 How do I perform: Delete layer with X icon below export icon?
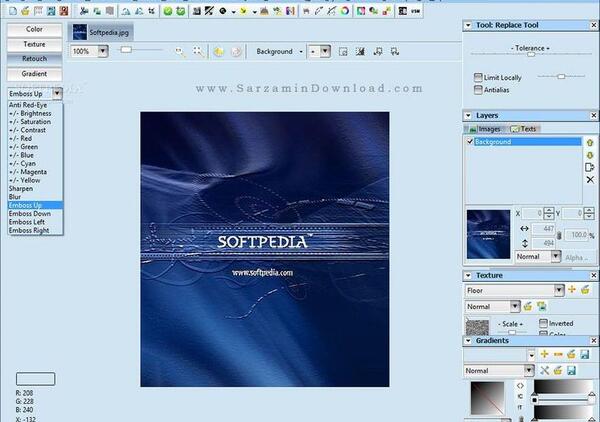click(x=590, y=179)
